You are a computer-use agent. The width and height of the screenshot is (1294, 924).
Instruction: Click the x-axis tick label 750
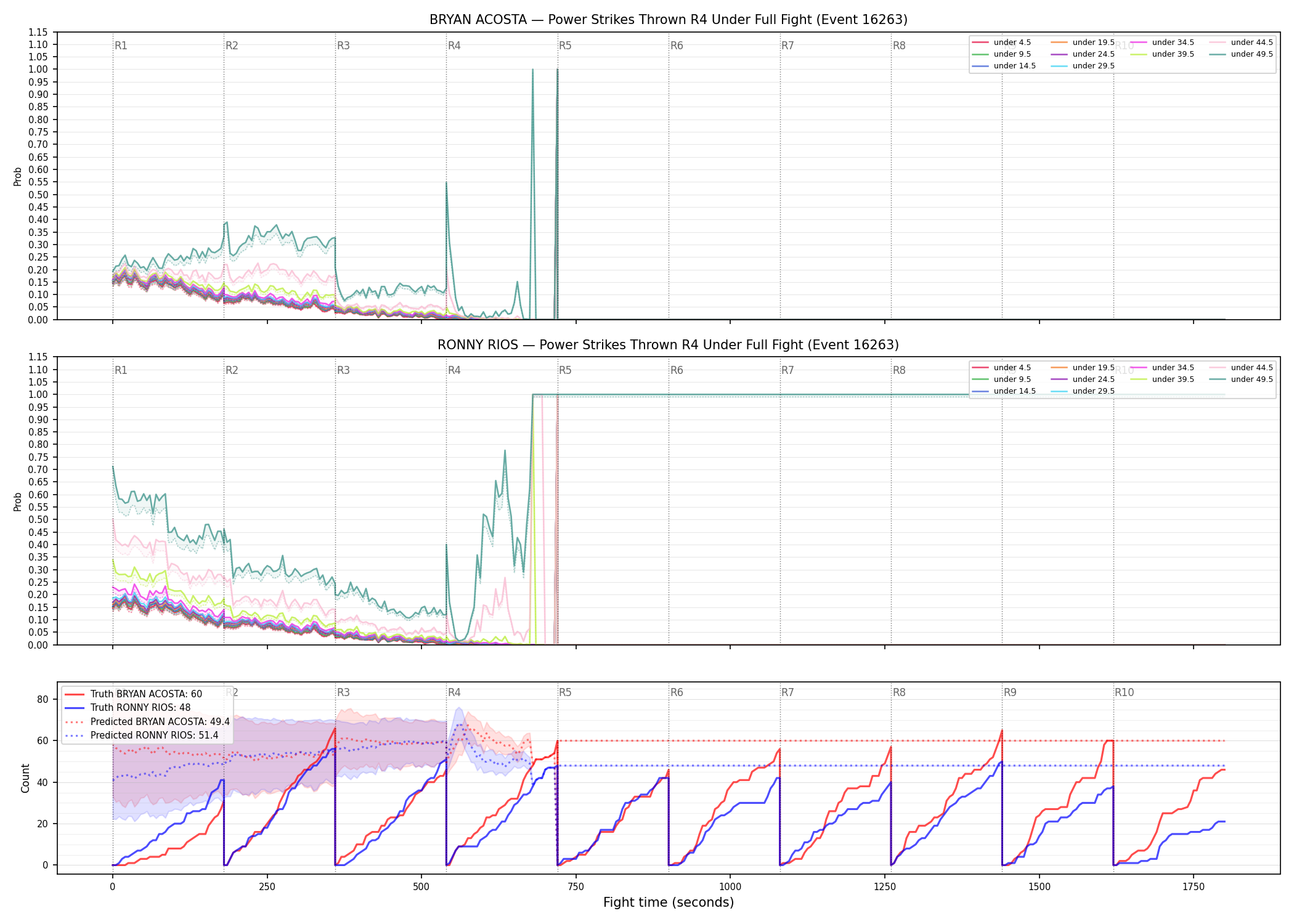[576, 887]
